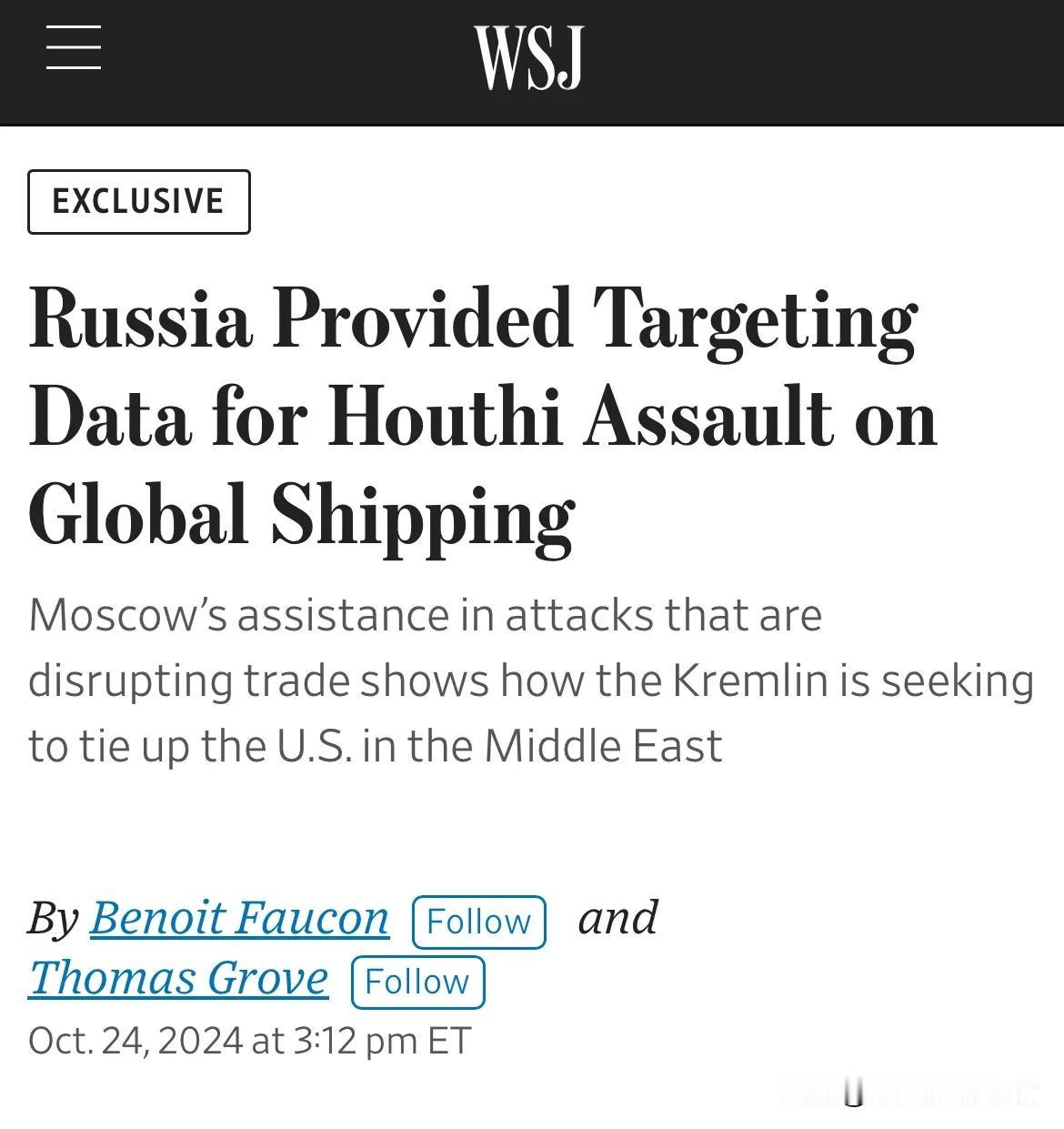Click the WSJ logo in header
The height and width of the screenshot is (1129, 1064).
click(528, 57)
